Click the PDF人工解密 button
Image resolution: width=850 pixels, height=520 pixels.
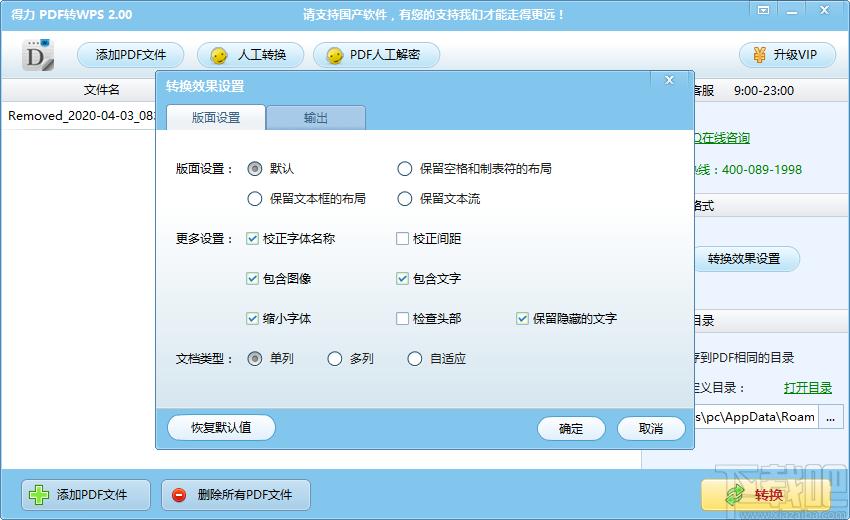point(376,55)
